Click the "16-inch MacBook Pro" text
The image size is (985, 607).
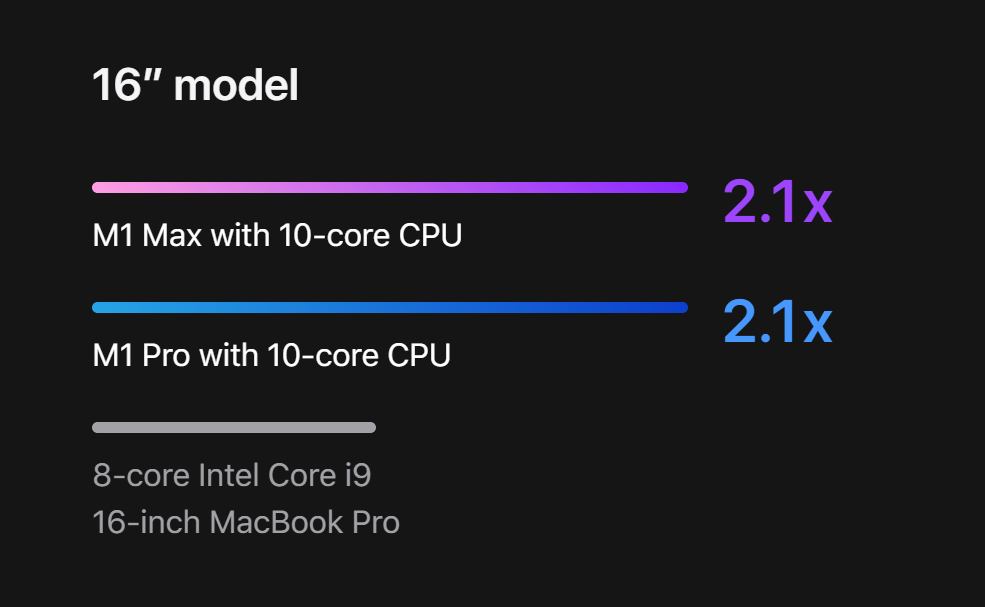click(246, 522)
